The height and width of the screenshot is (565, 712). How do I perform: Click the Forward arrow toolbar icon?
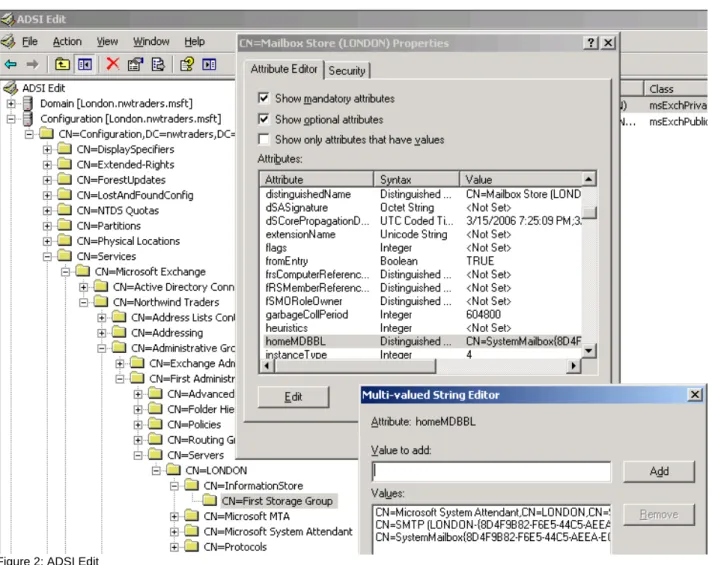point(32,64)
